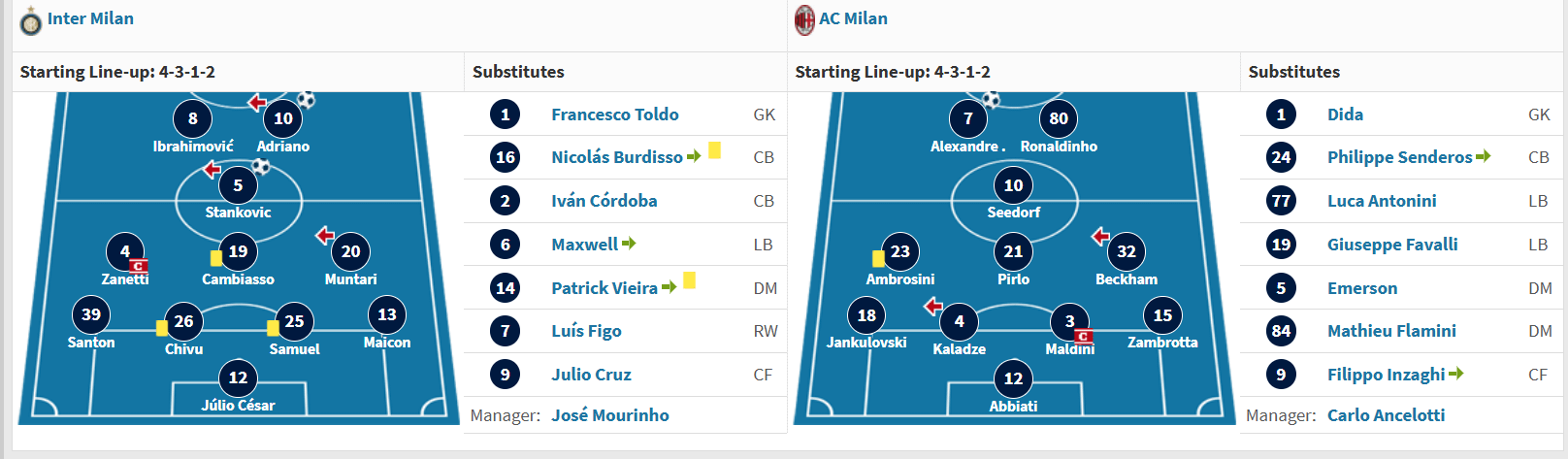The height and width of the screenshot is (459, 1568).
Task: Click Zanetti's captain armband icon
Action: click(139, 265)
